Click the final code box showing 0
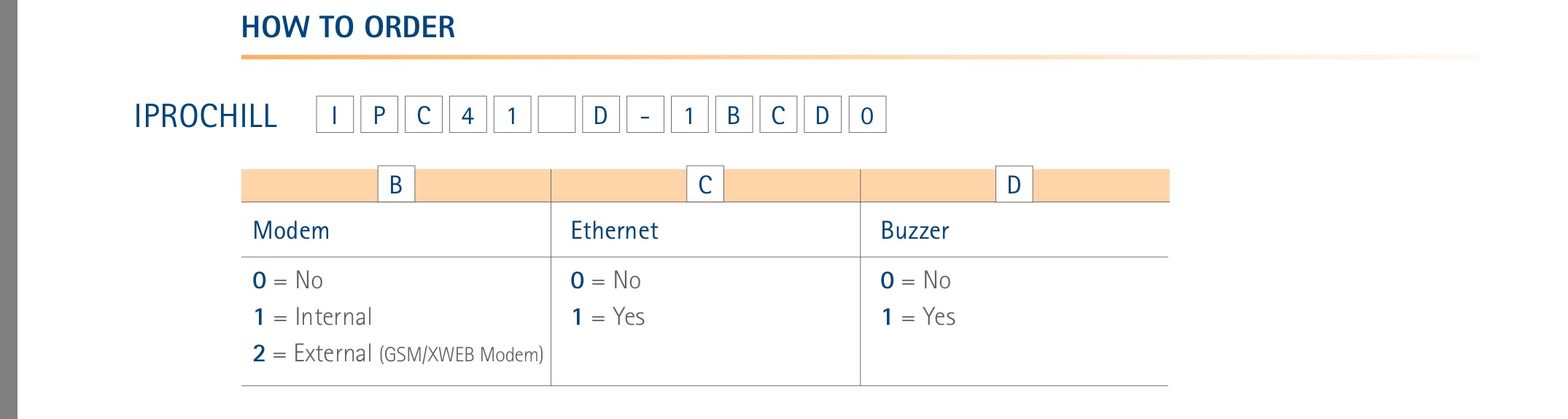The image size is (1568, 419). click(867, 115)
